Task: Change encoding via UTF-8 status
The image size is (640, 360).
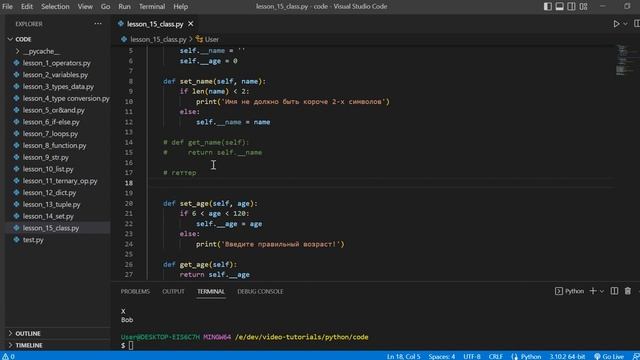Action: (x=472, y=356)
